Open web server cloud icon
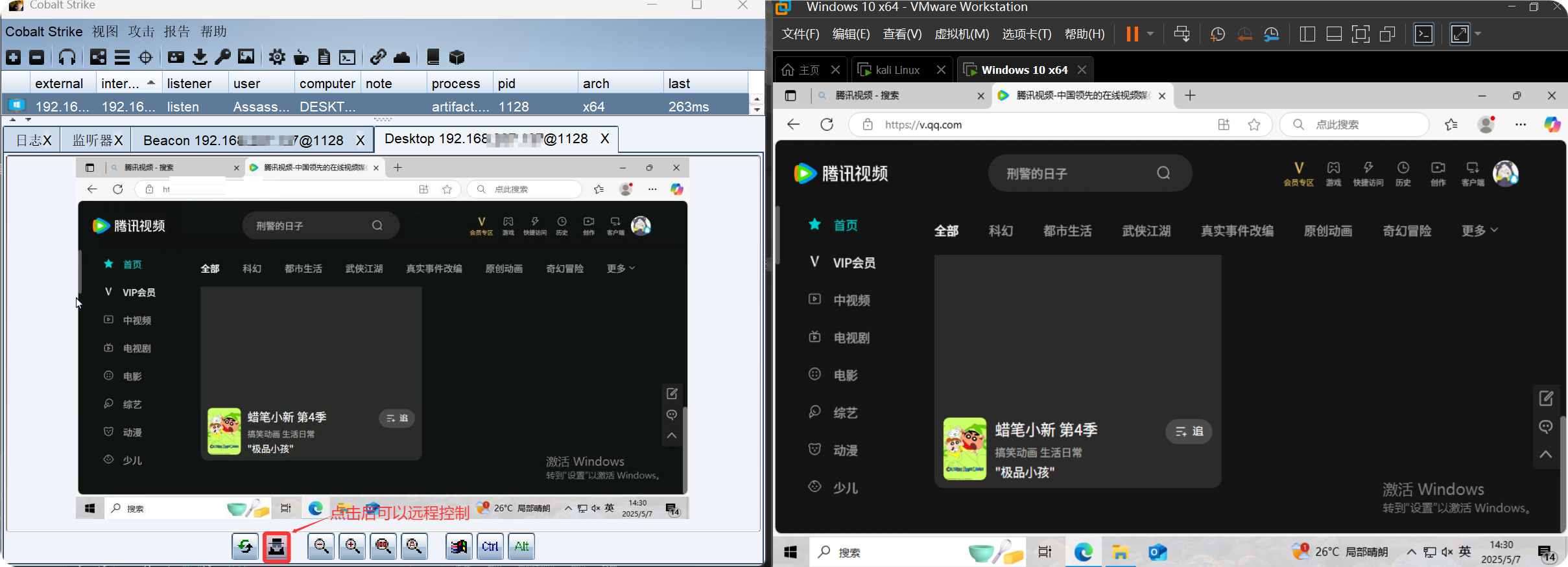Image resolution: width=1568 pixels, height=567 pixels. point(402,58)
